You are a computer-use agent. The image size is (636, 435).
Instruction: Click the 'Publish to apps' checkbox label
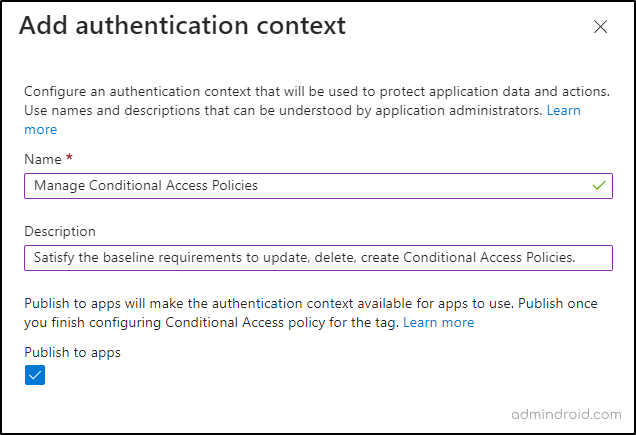[x=72, y=352]
